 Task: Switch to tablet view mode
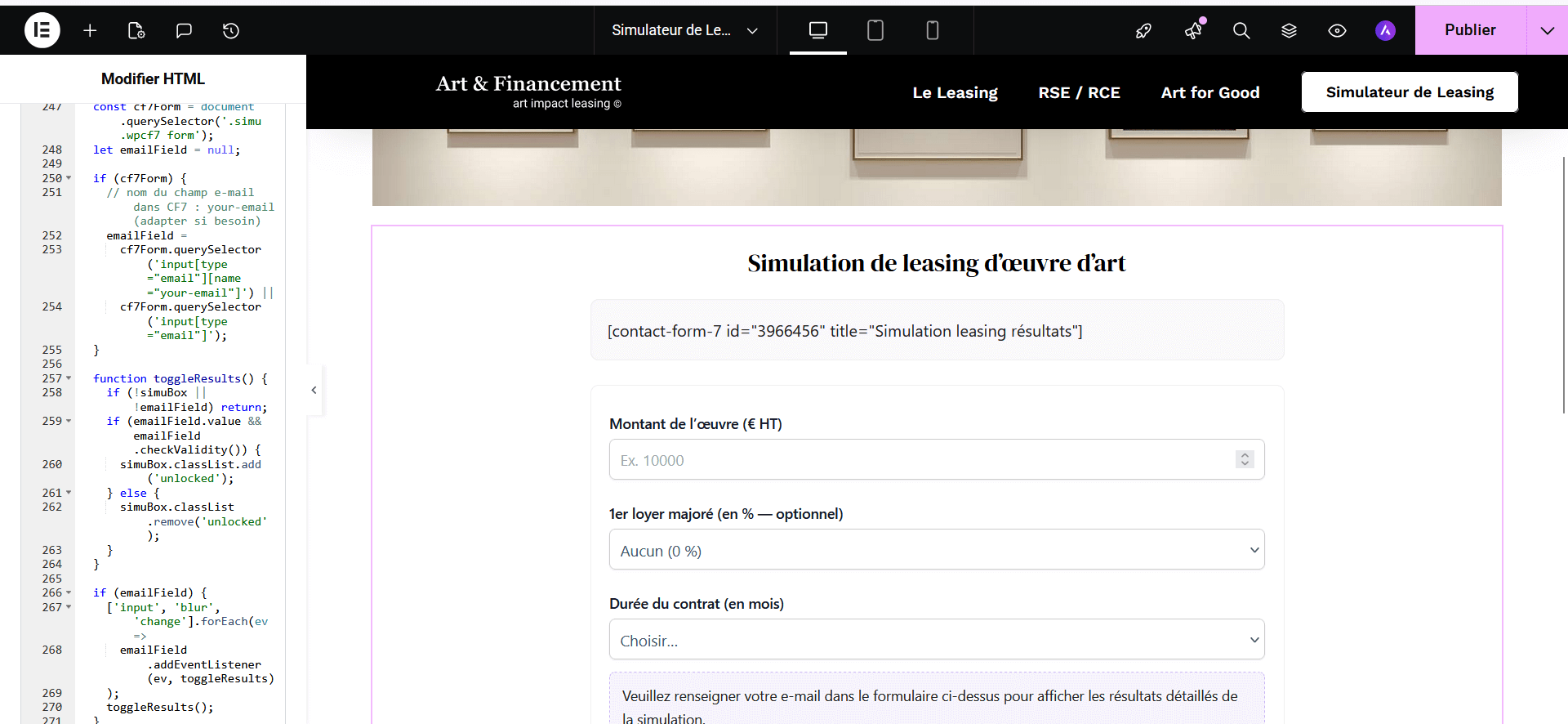875,30
